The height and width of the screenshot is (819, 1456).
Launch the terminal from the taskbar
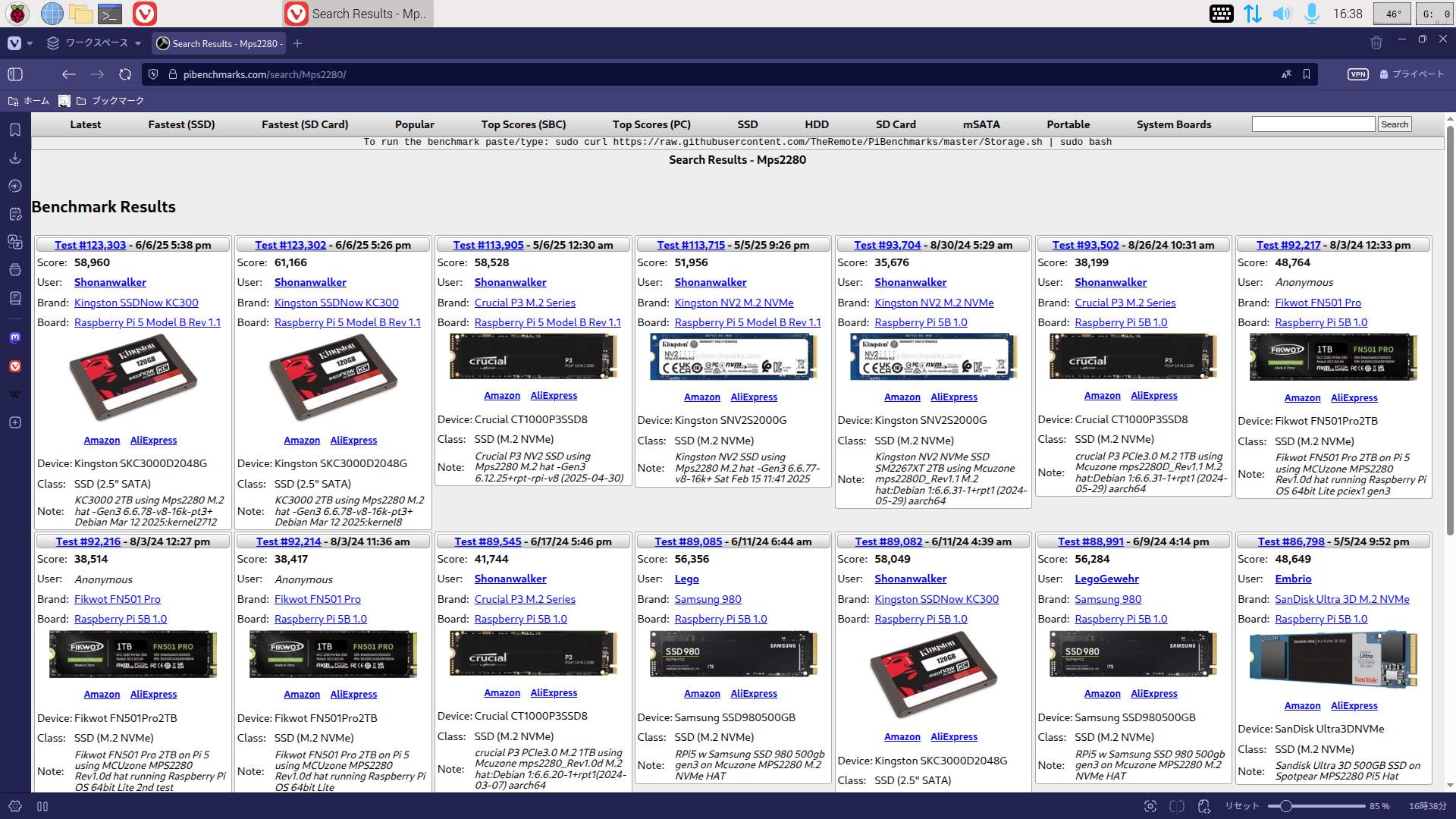click(111, 14)
